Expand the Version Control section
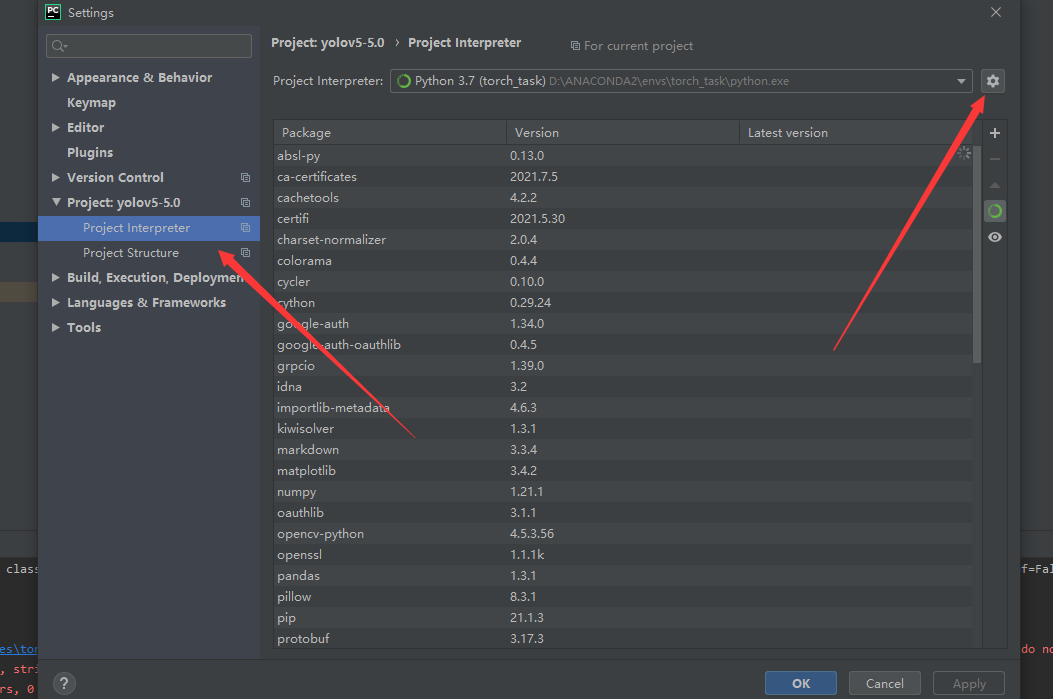This screenshot has width=1053, height=699. [56, 177]
